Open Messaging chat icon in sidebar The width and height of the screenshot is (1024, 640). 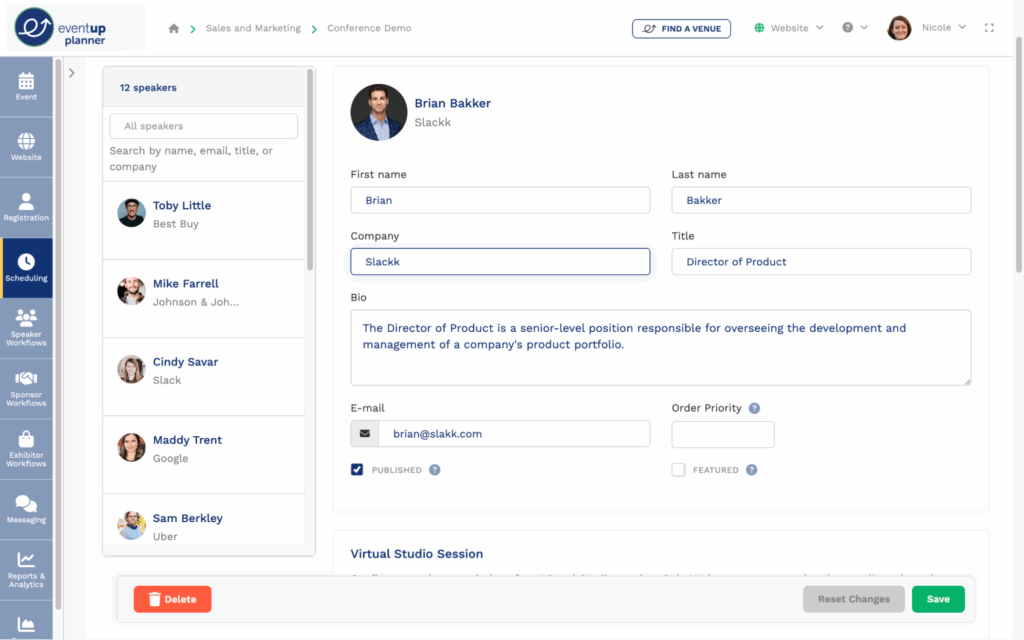pos(26,509)
